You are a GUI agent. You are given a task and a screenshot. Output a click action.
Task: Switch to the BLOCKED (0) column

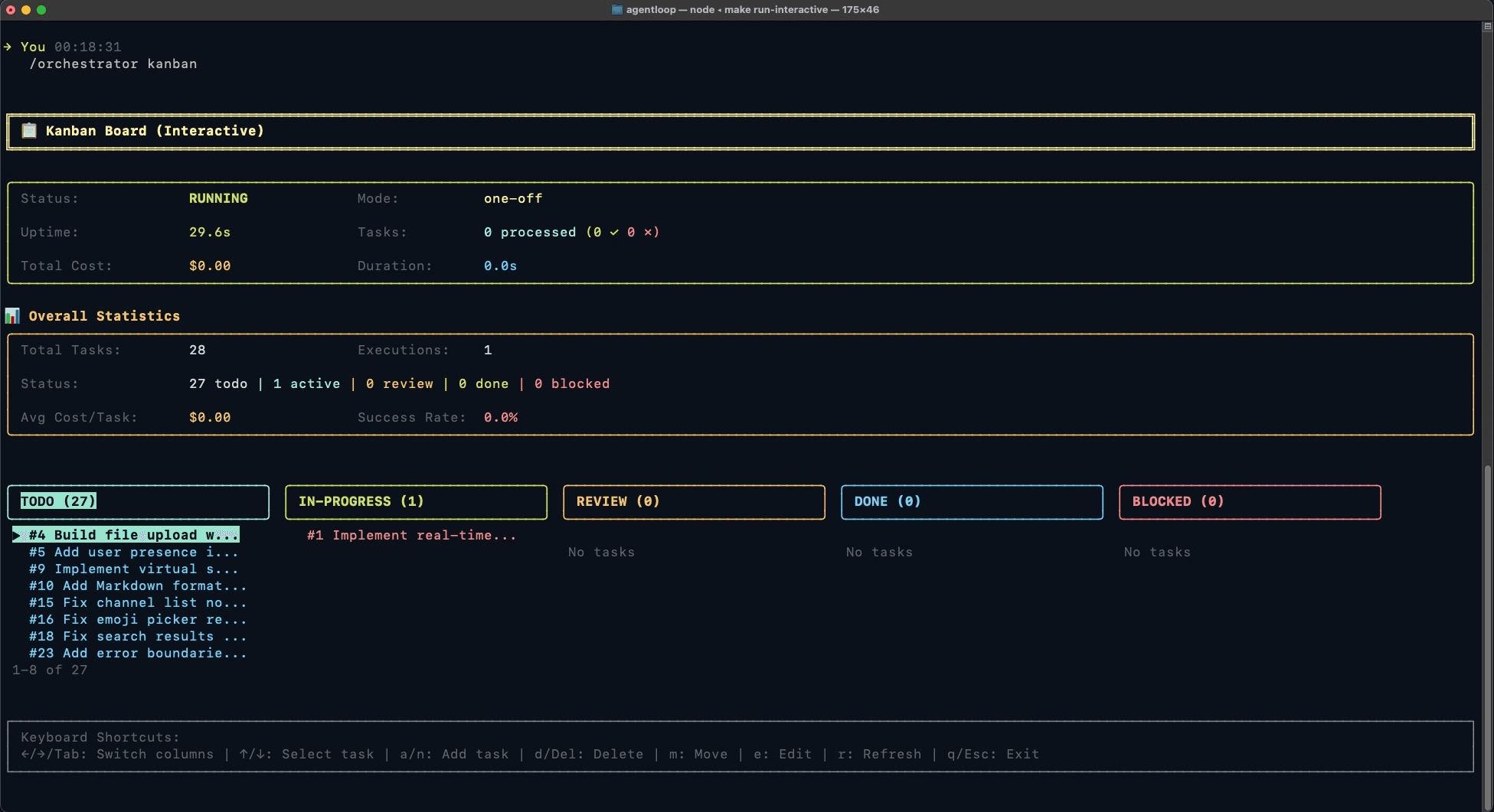coord(1178,501)
